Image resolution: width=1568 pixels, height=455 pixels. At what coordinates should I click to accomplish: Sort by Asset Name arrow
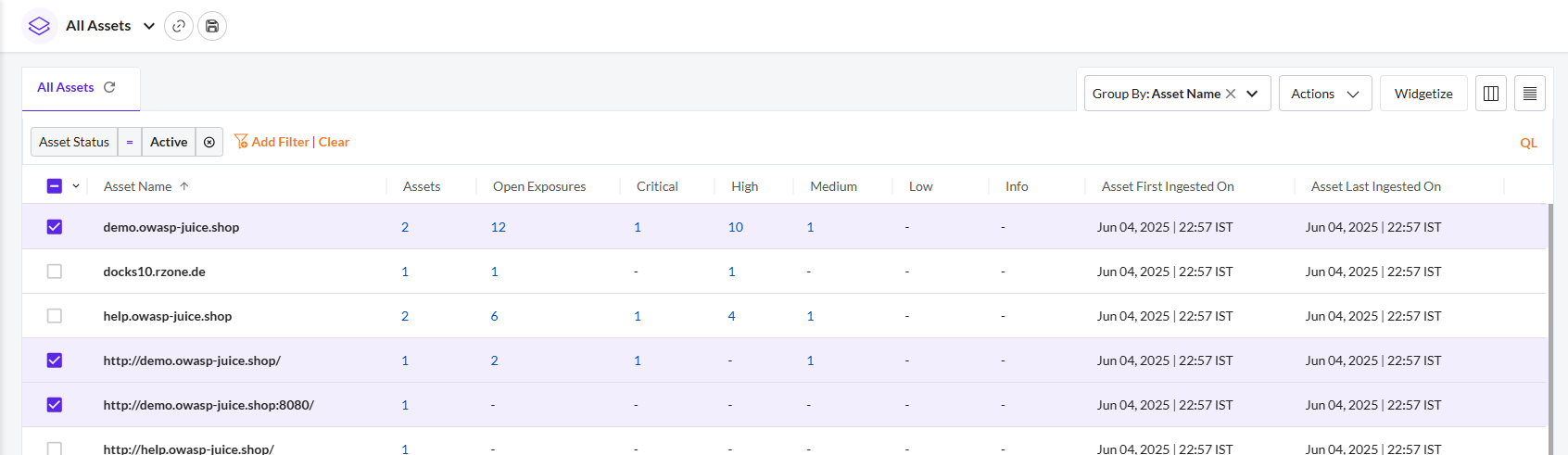(x=184, y=186)
